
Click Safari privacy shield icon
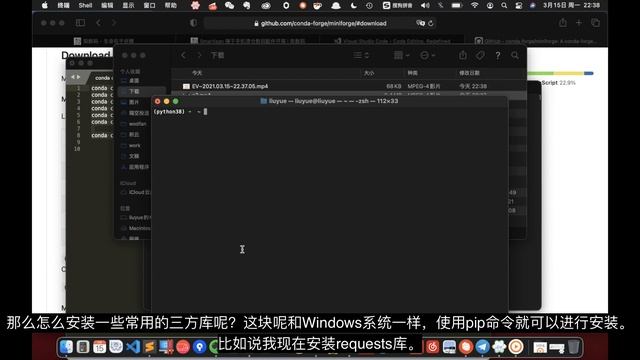pos(193,23)
